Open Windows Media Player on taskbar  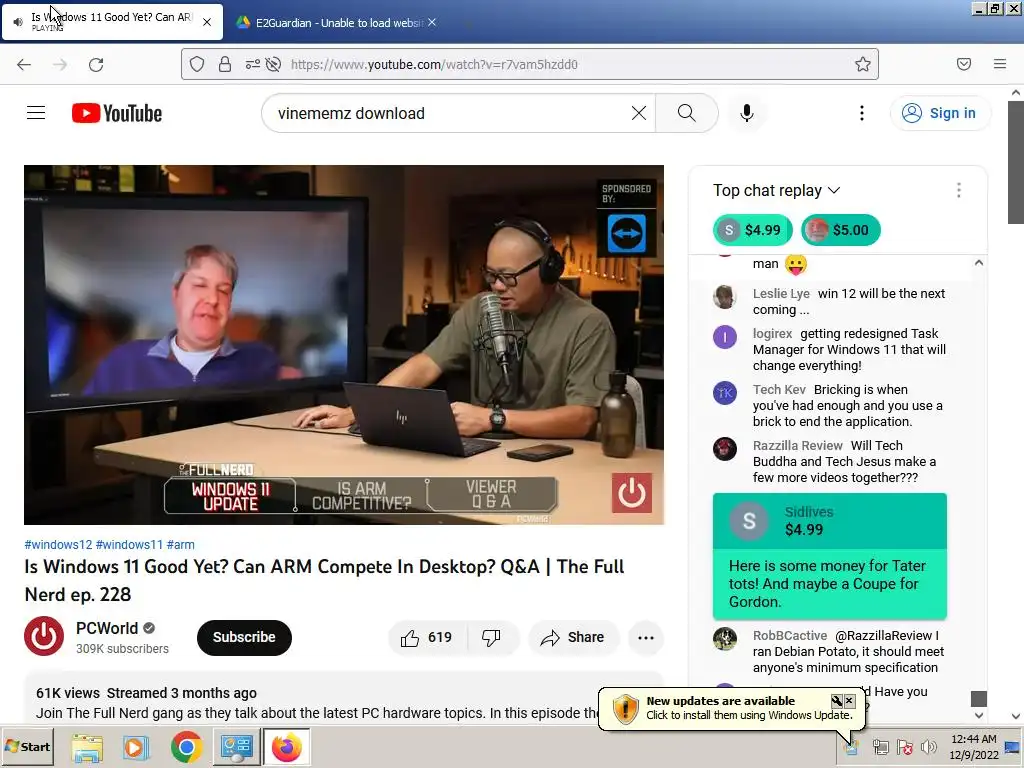[x=136, y=747]
